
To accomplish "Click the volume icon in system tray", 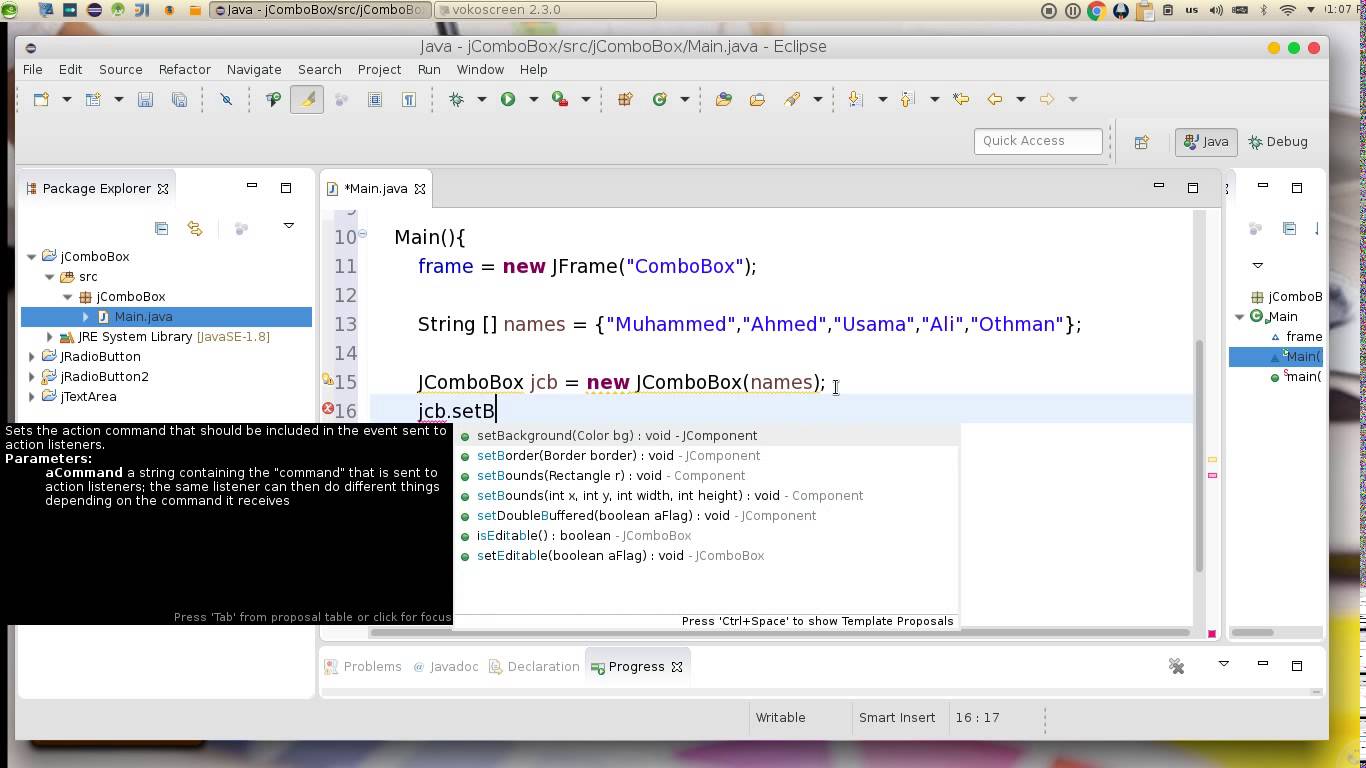I will point(1216,11).
